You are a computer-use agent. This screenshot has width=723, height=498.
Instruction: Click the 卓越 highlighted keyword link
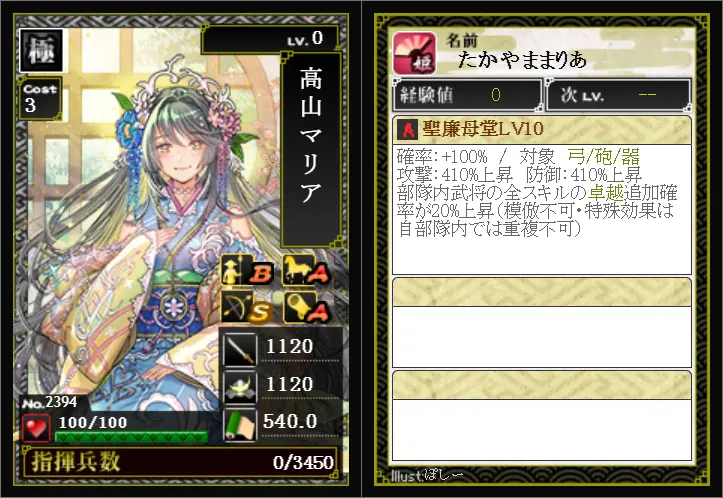(x=605, y=192)
